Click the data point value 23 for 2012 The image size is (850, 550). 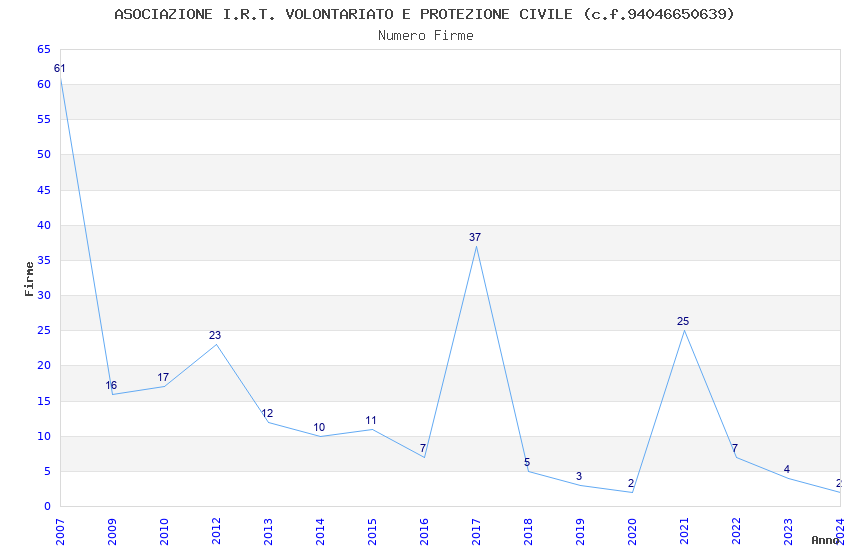[215, 335]
